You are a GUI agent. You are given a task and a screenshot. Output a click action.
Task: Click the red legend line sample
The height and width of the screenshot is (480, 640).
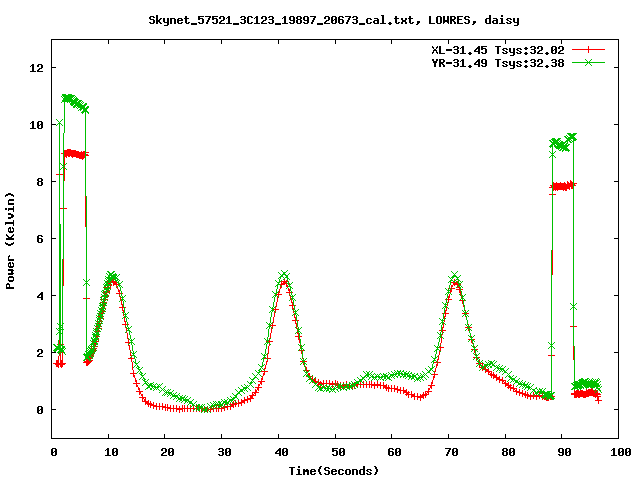pyautogui.click(x=588, y=50)
